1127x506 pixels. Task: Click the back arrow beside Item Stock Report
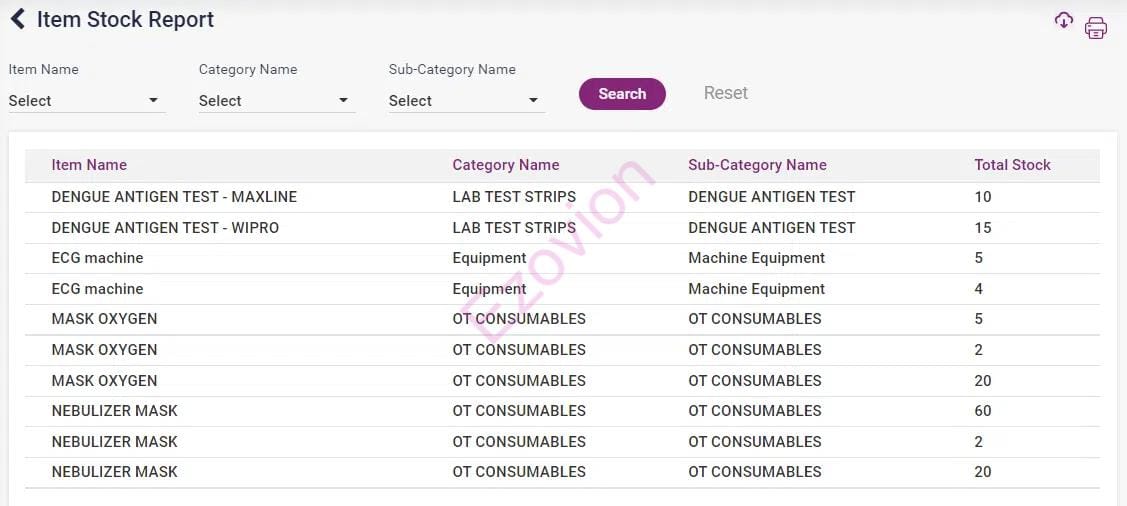pyautogui.click(x=17, y=19)
